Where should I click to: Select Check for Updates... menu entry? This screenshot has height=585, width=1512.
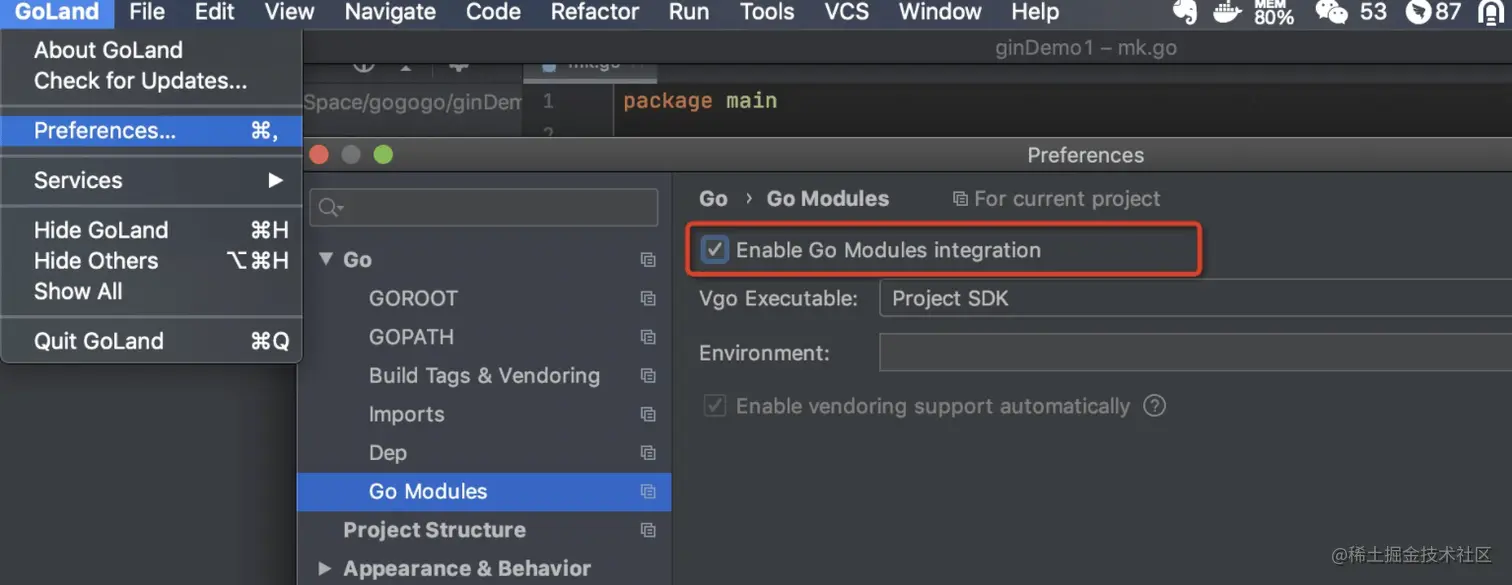[x=140, y=81]
